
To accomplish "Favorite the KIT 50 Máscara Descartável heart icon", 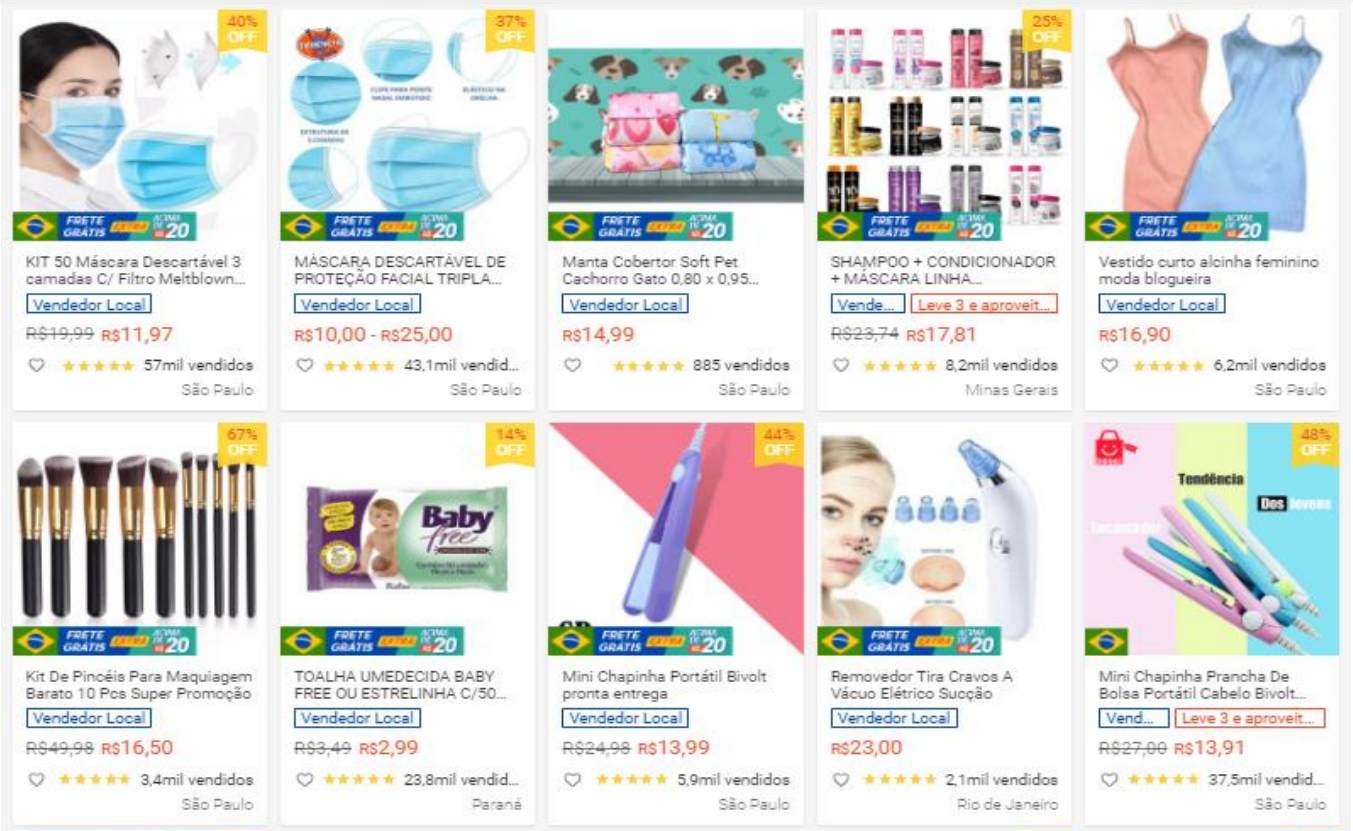I will [x=37, y=365].
